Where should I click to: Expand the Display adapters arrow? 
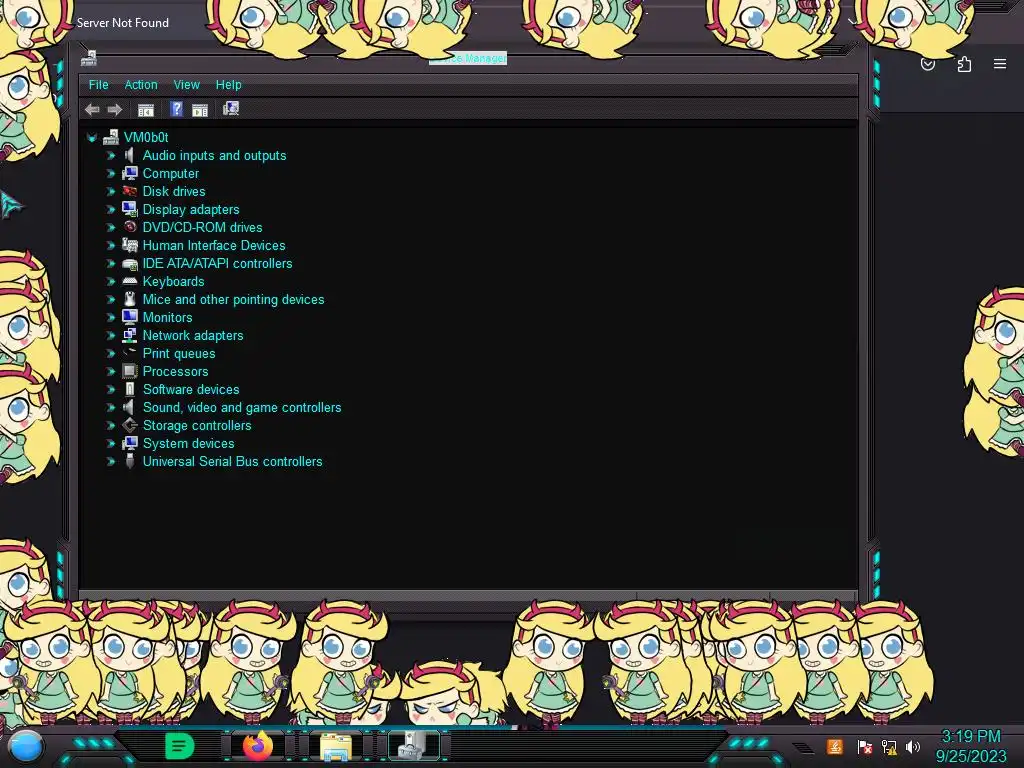click(x=110, y=210)
